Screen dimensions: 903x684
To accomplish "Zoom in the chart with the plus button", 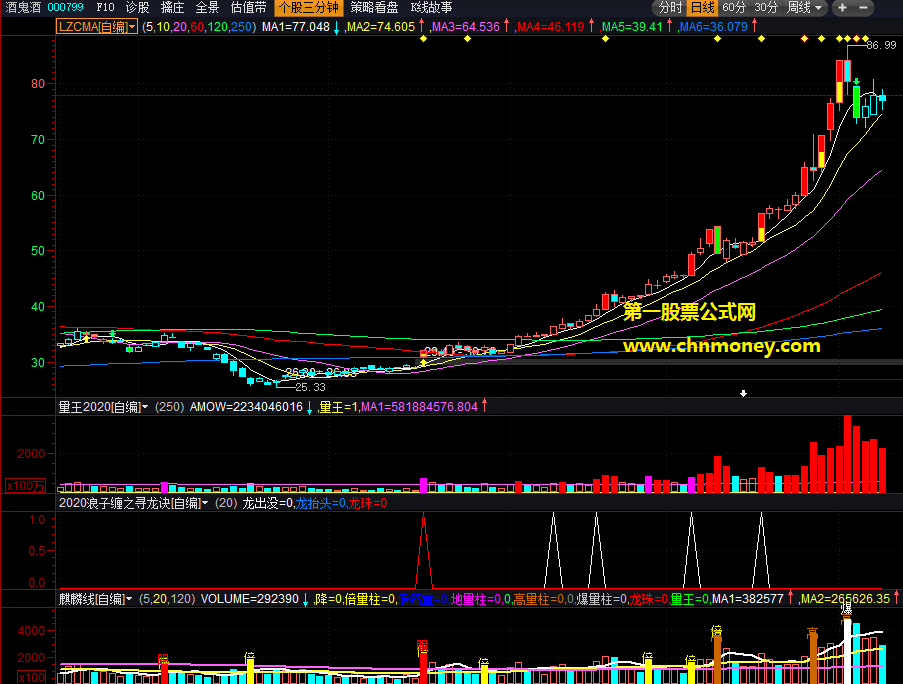I will (x=843, y=7).
